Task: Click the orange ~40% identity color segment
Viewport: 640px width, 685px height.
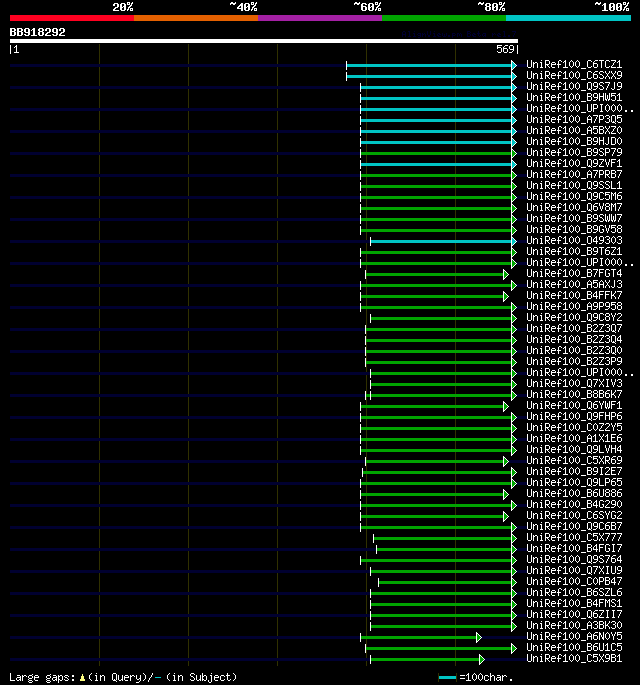Action: (196, 18)
